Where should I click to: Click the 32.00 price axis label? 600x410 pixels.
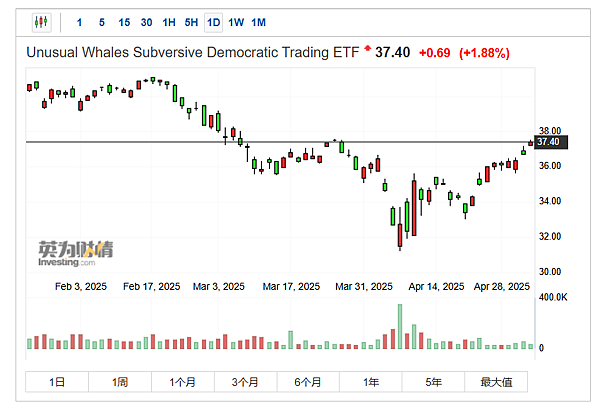(x=550, y=236)
